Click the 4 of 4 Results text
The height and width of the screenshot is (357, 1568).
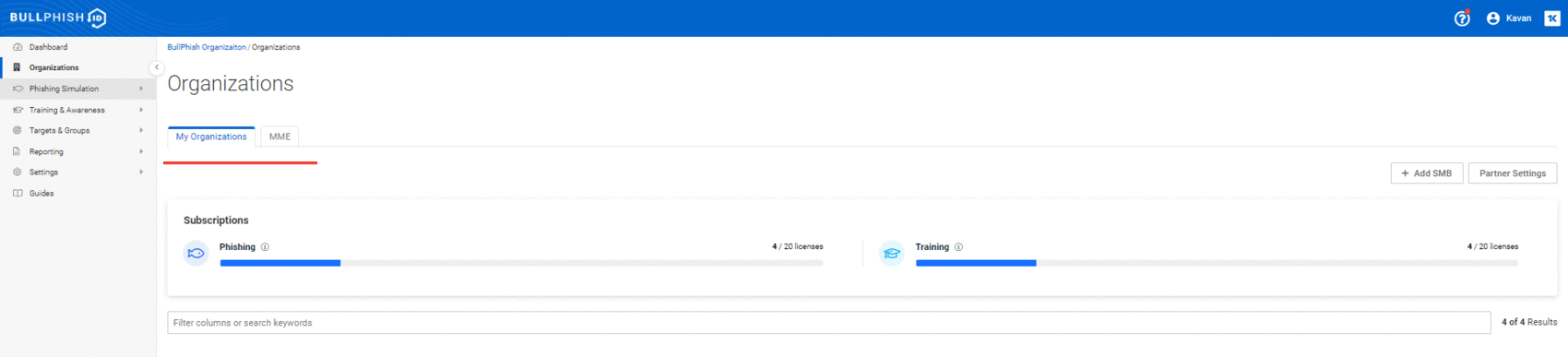(x=1529, y=322)
